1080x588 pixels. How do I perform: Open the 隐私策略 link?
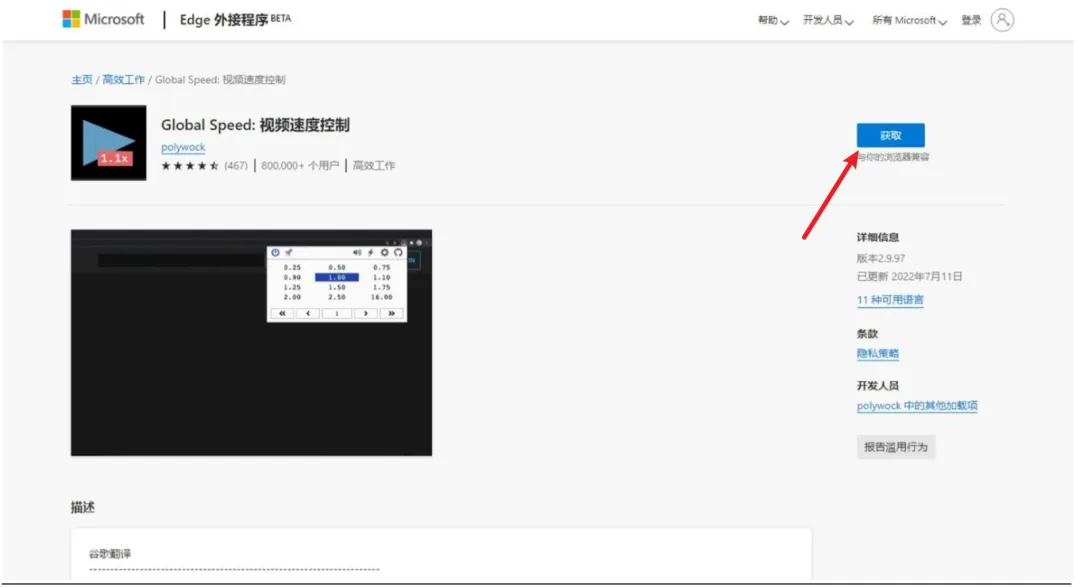(x=878, y=354)
